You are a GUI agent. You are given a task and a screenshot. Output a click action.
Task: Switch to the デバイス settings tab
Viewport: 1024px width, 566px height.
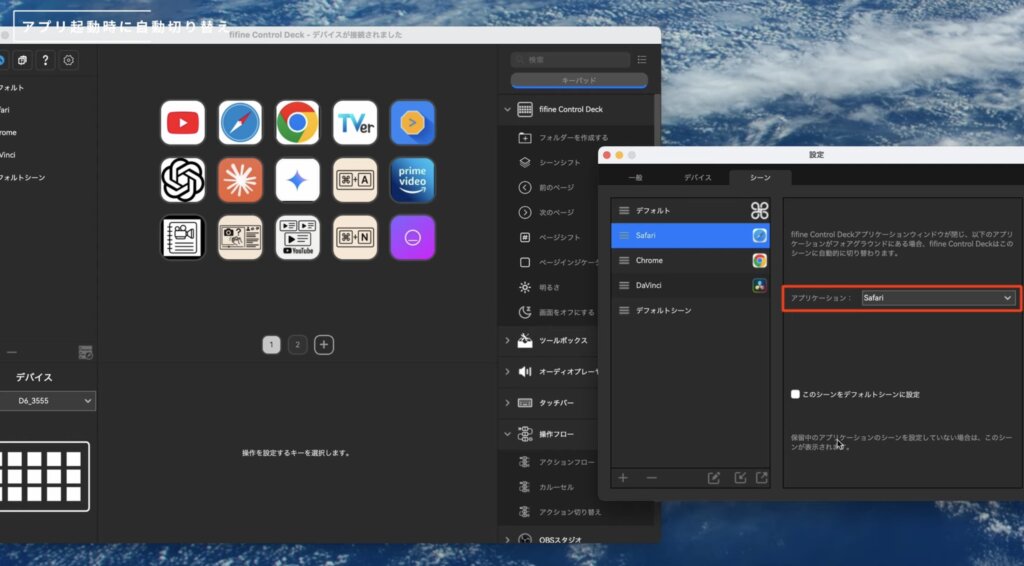click(697, 177)
